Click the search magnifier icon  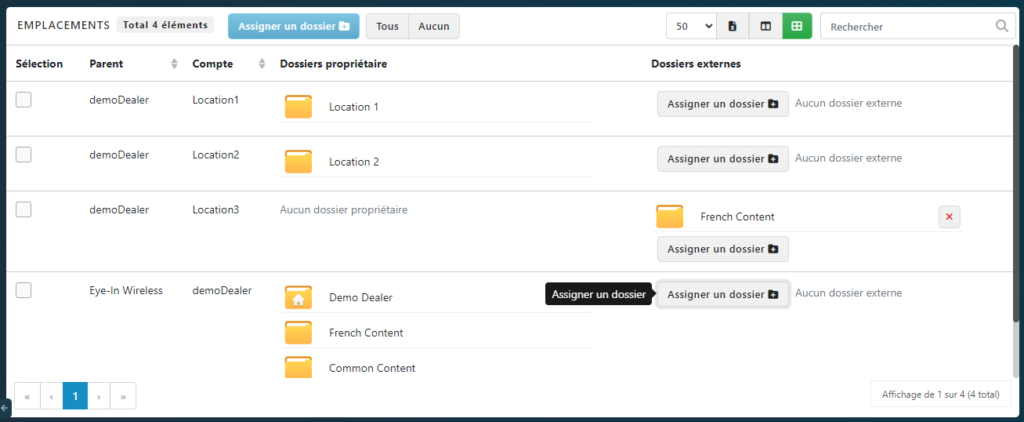1002,27
